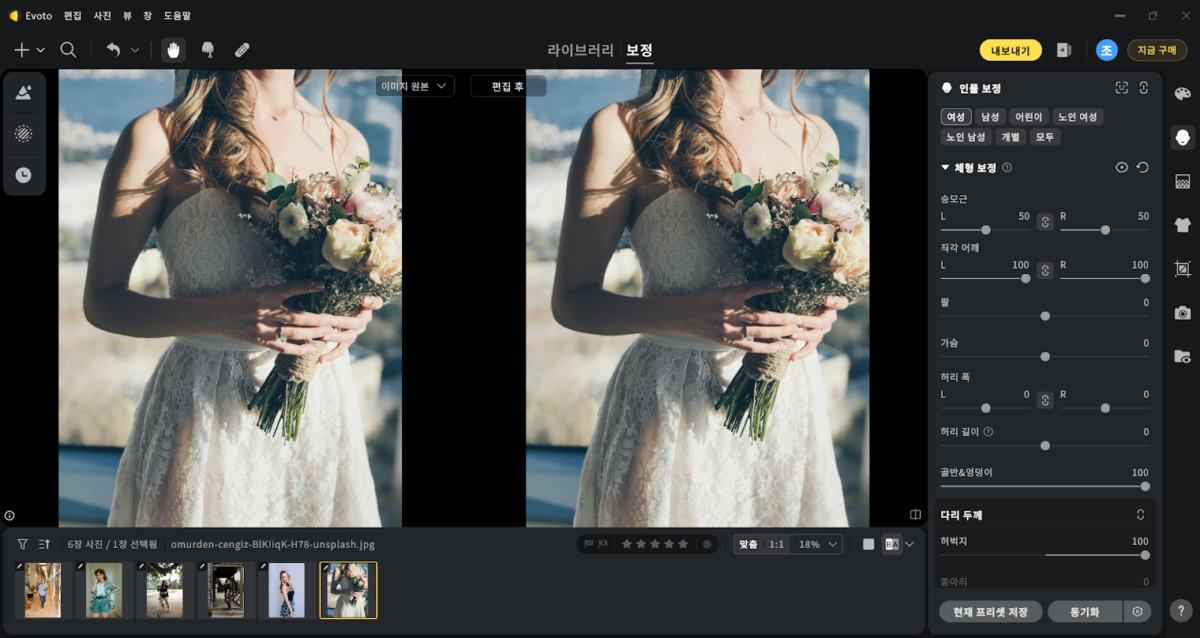This screenshot has width=1200, height=638.
Task: Click the 팔 slider handle
Action: pyautogui.click(x=1045, y=316)
